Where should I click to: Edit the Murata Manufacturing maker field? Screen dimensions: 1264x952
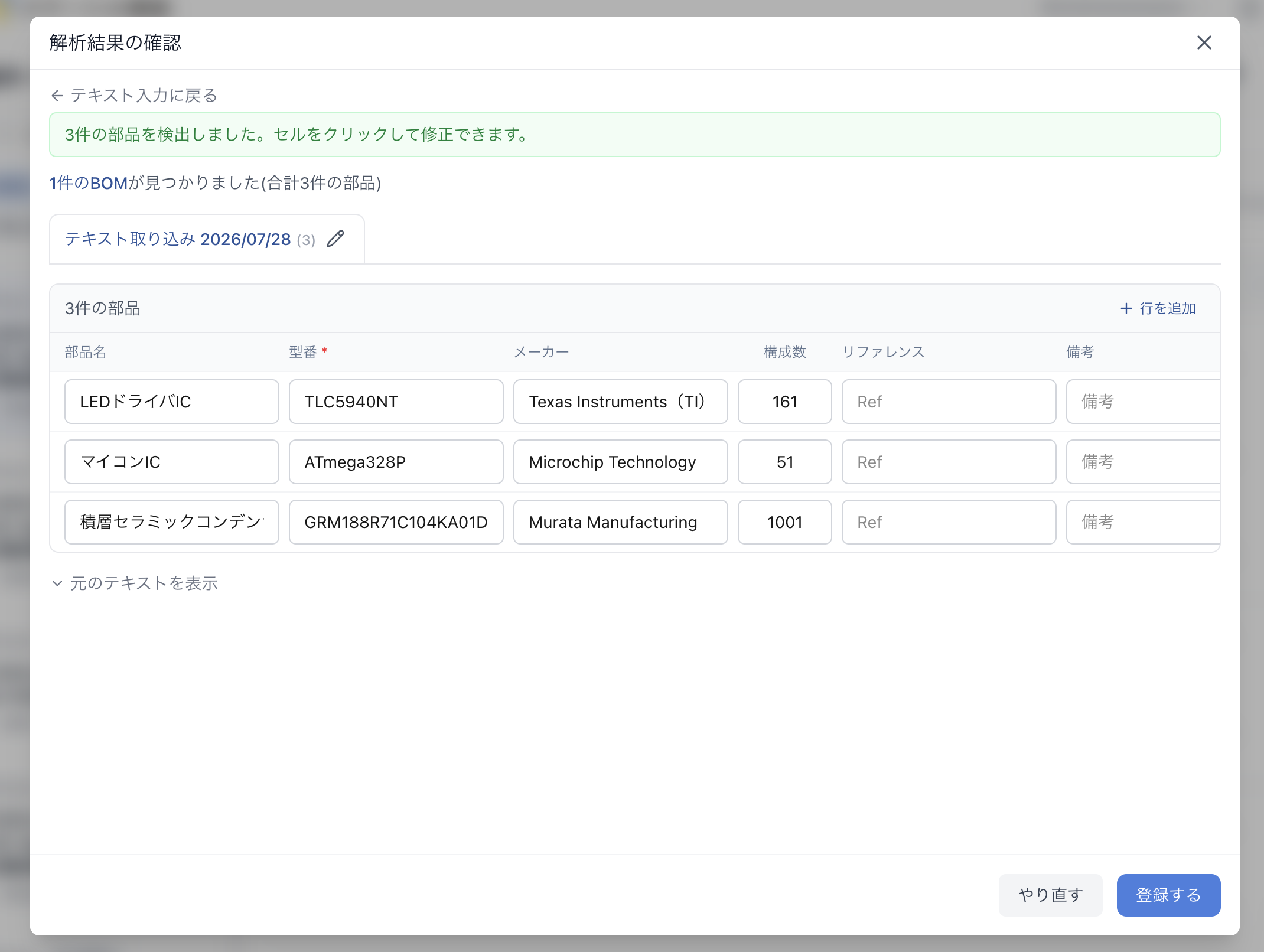[x=621, y=522]
